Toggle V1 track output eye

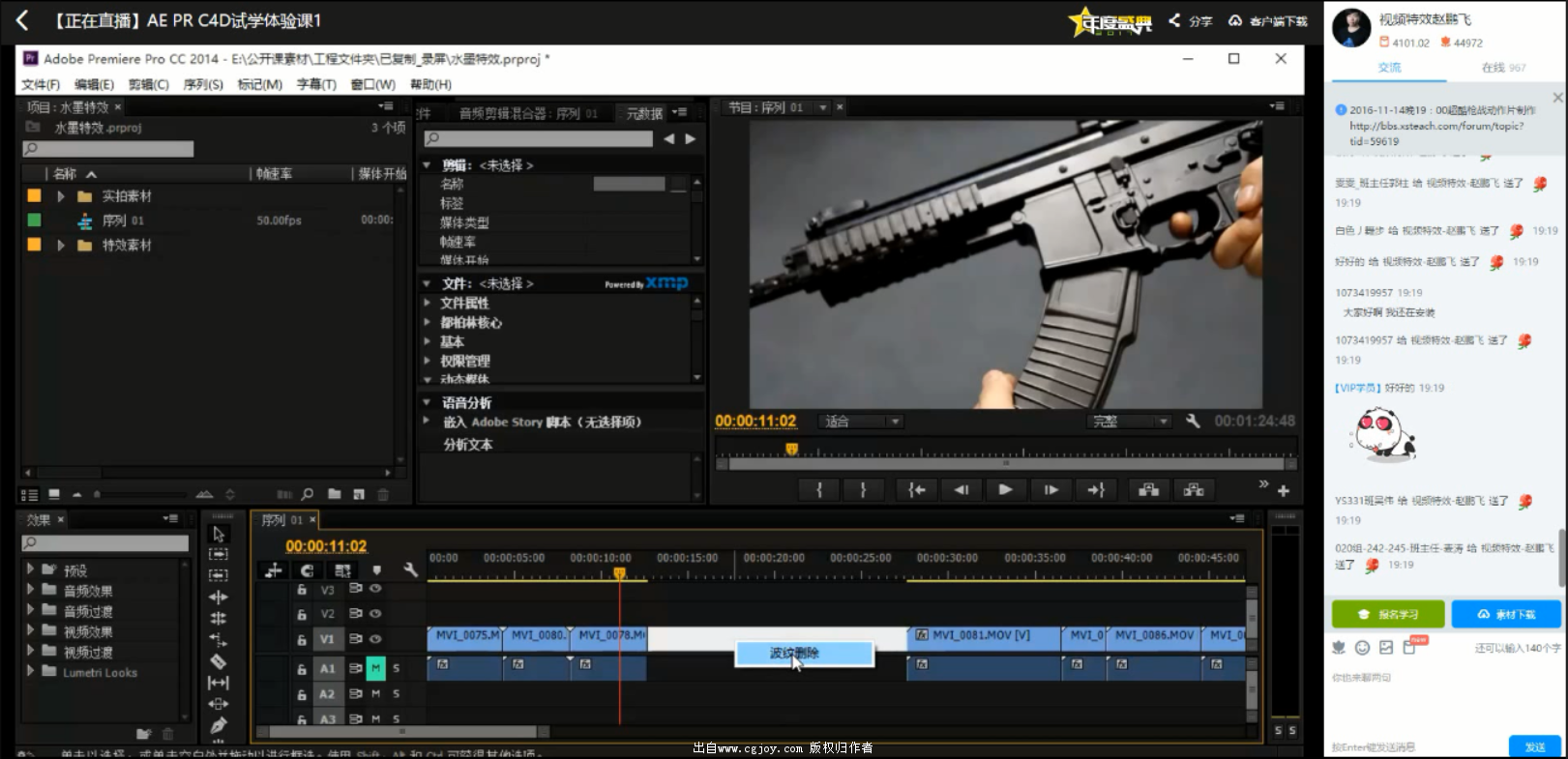pyautogui.click(x=375, y=639)
